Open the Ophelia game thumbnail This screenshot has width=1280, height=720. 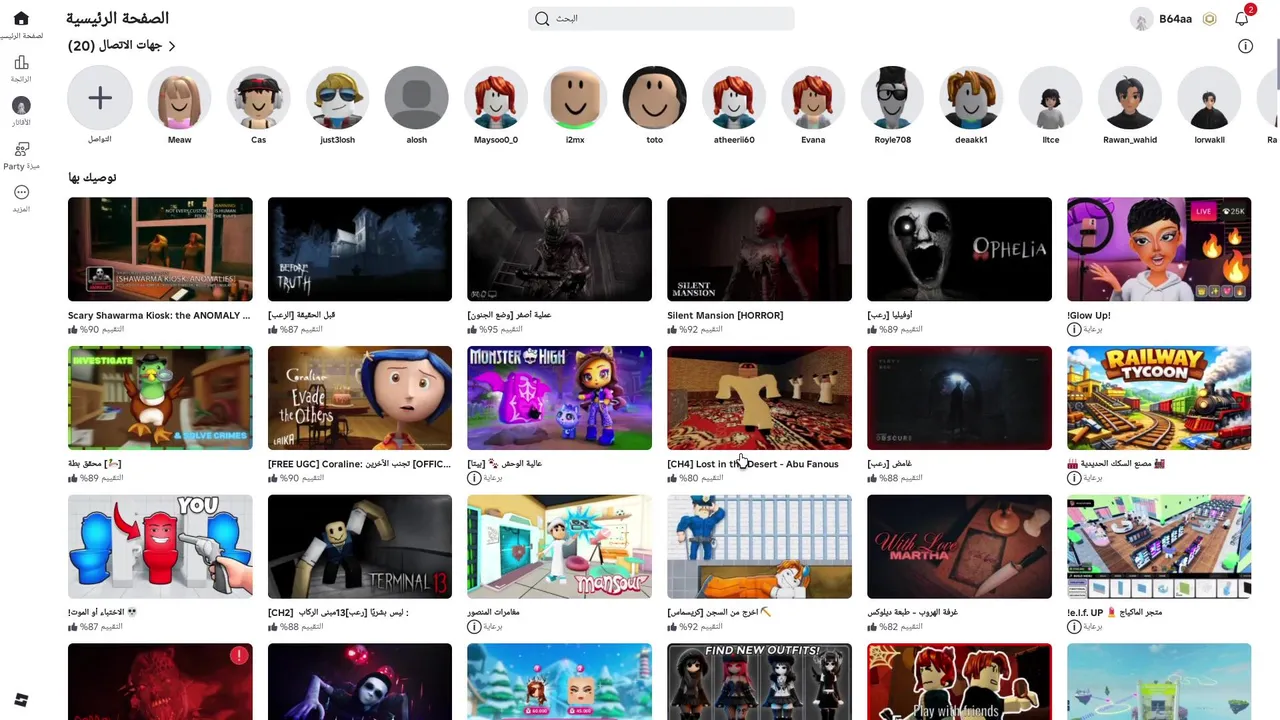pyautogui.click(x=959, y=249)
